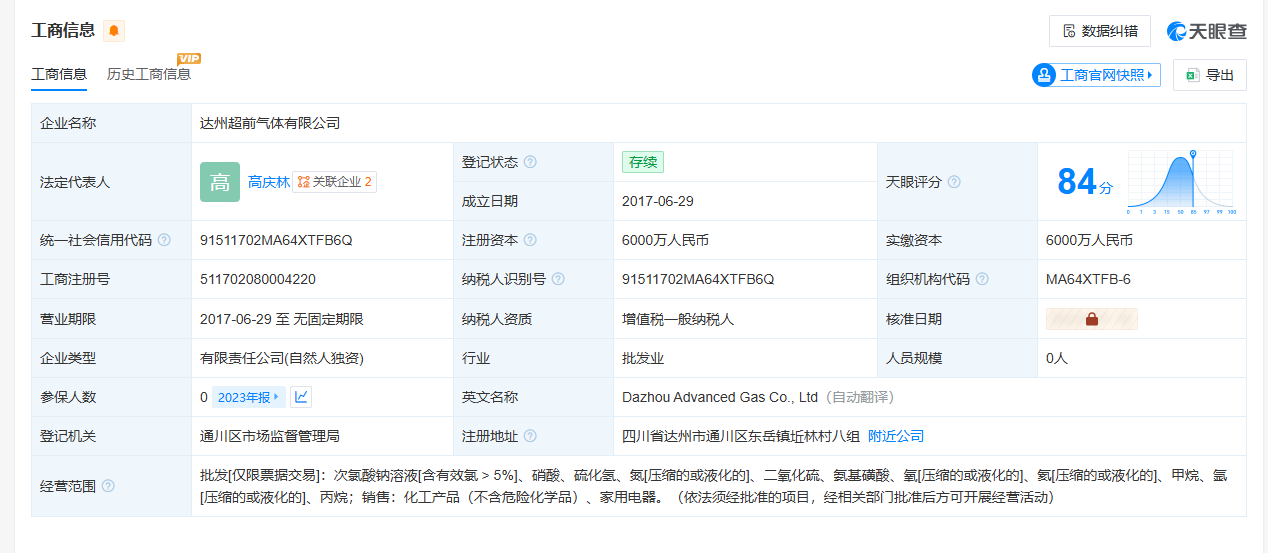The height and width of the screenshot is (553, 1268).
Task: Click the 经营范围 description text
Action: pyautogui.click(x=713, y=486)
